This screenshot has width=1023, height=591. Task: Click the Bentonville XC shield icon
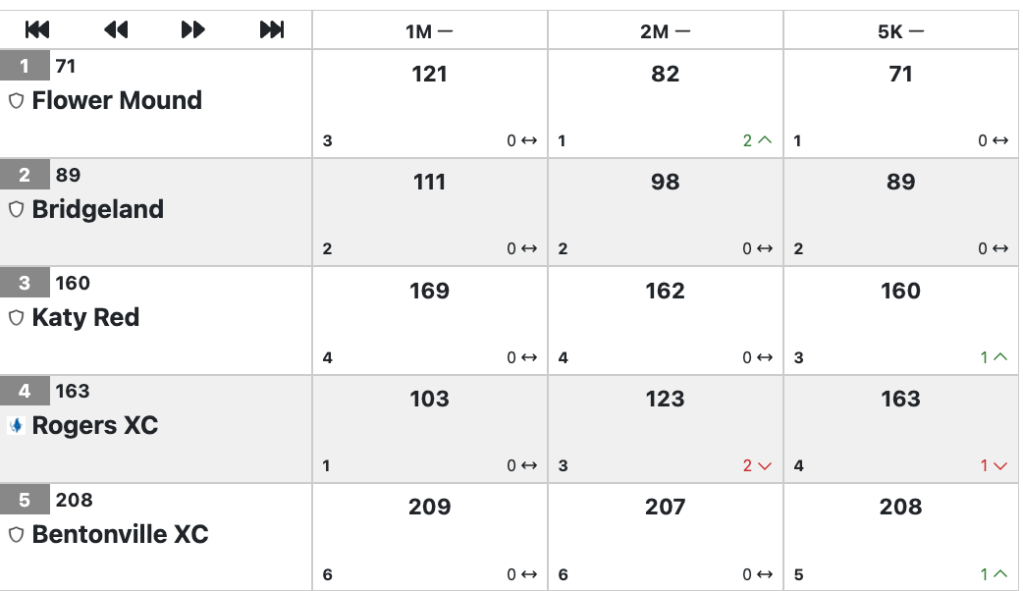(16, 535)
